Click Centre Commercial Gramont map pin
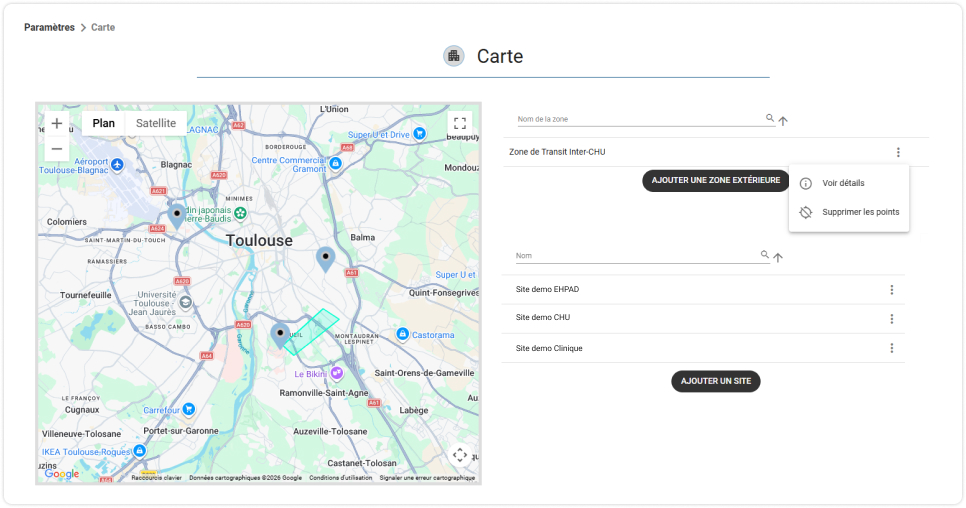 coord(336,163)
